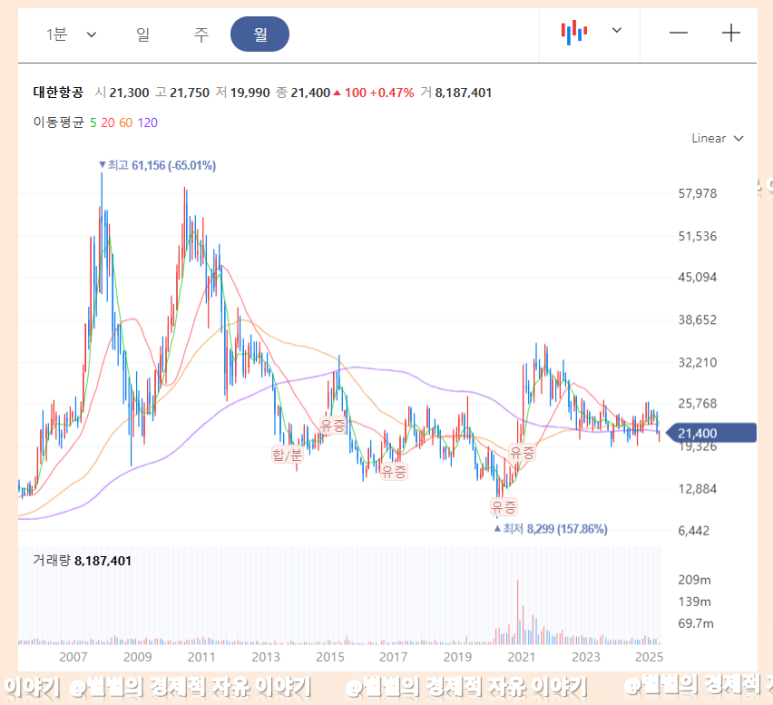Toggle the 60-period moving average
This screenshot has width=773, height=705.
pos(126,123)
